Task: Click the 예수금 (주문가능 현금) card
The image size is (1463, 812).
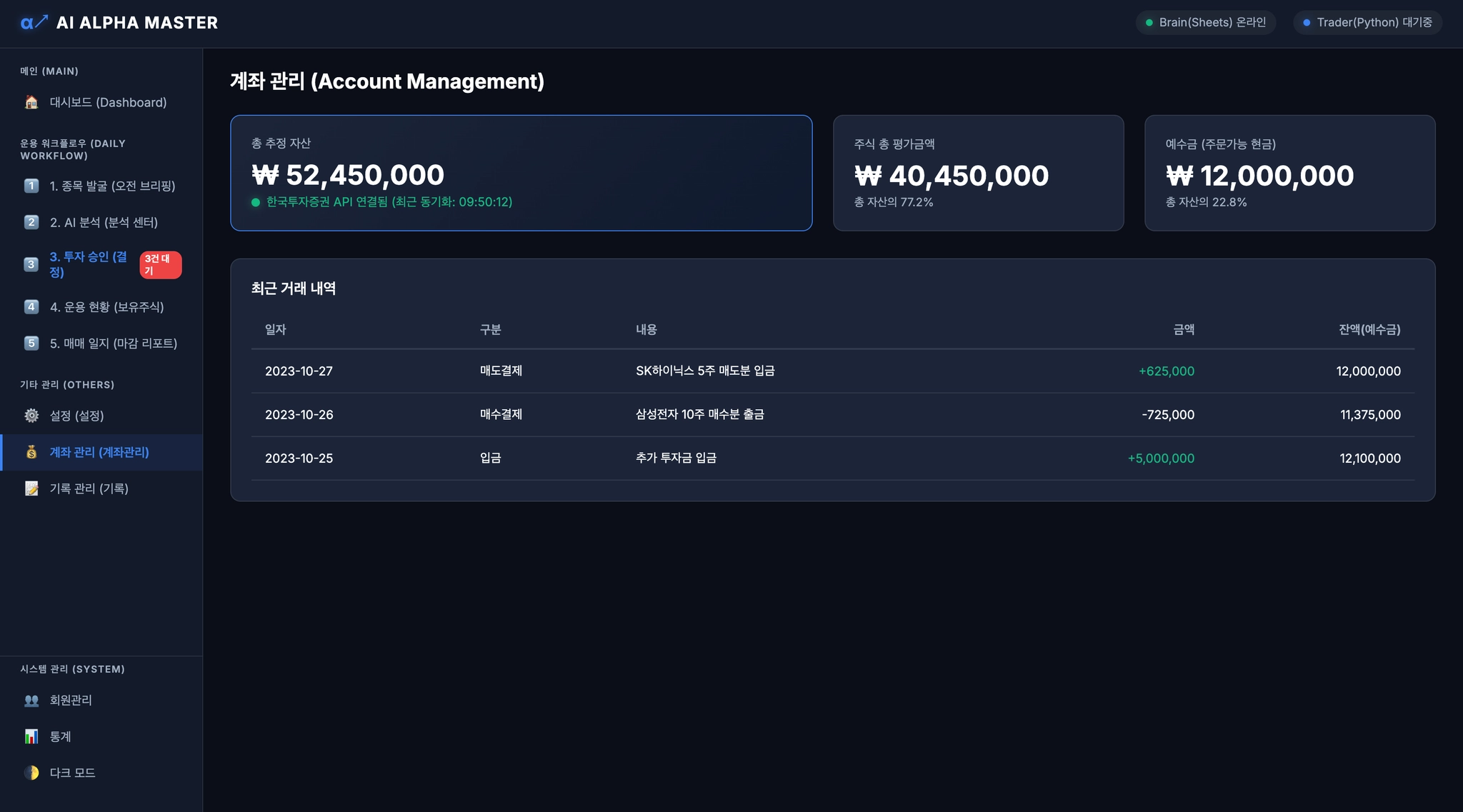Action: (1289, 173)
